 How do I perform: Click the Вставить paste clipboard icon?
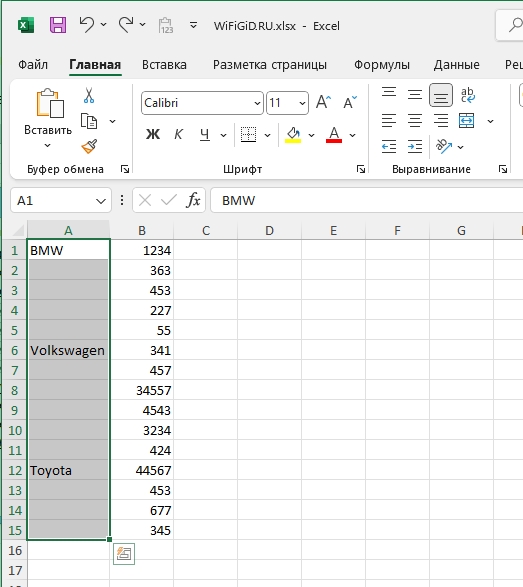(x=49, y=103)
